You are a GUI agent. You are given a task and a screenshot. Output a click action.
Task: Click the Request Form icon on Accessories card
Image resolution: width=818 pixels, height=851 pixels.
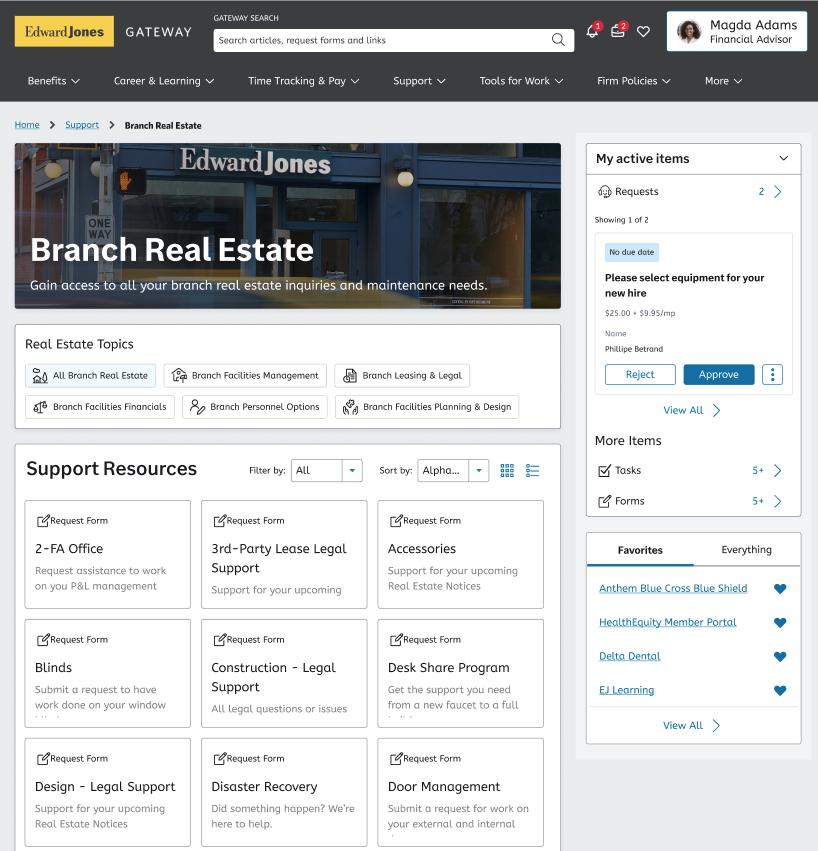coord(396,521)
